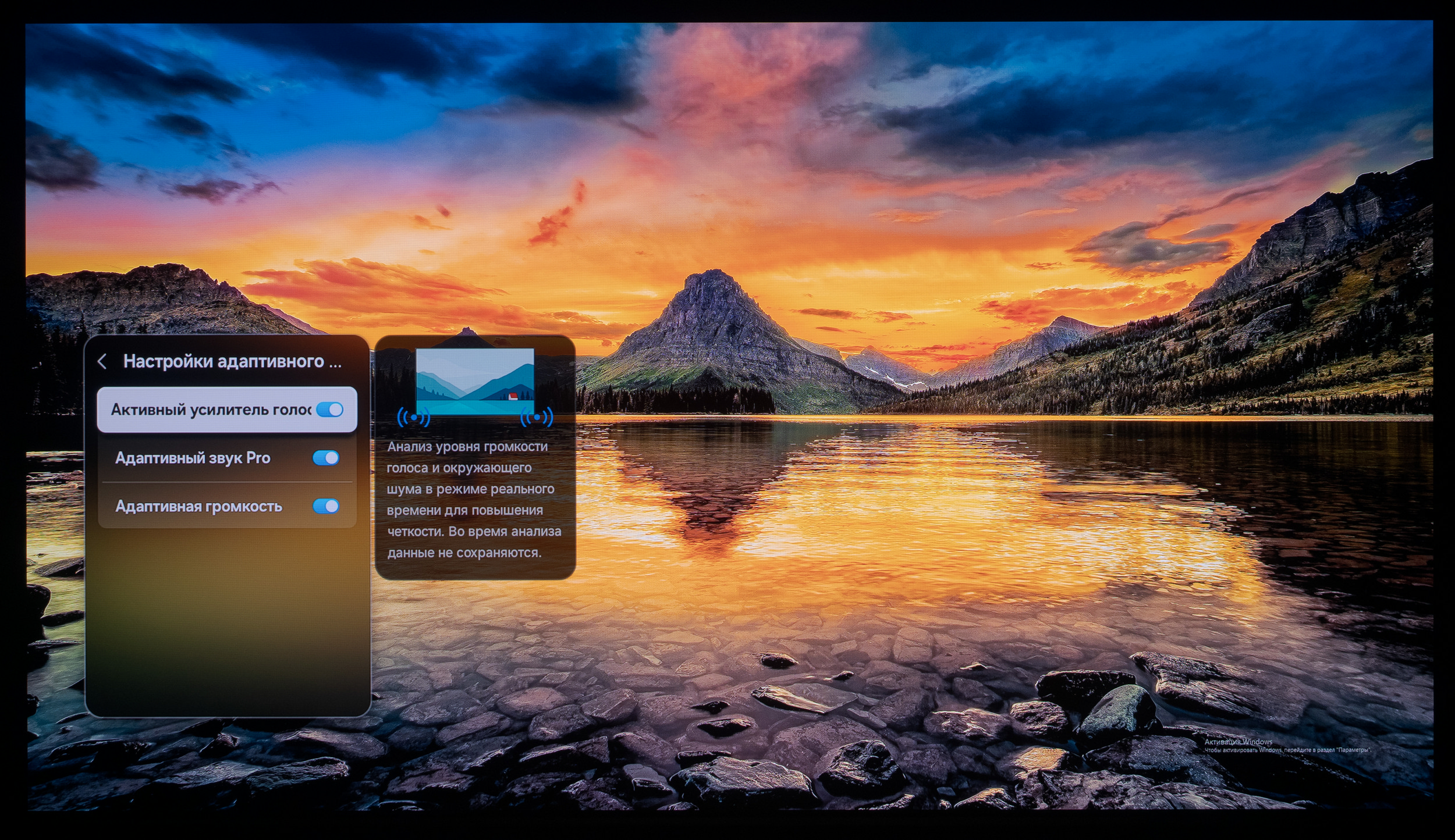Image resolution: width=1455 pixels, height=840 pixels.
Task: Click the red house in the preview
Action: click(x=513, y=397)
